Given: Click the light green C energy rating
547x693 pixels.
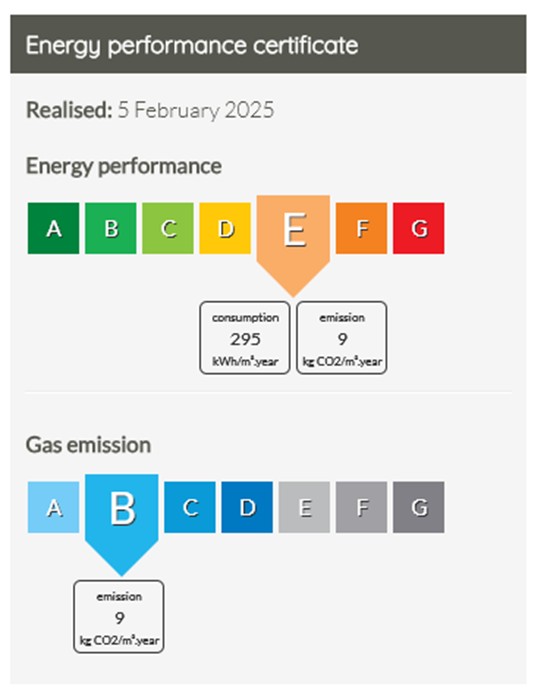Looking at the screenshot, I should point(168,228).
